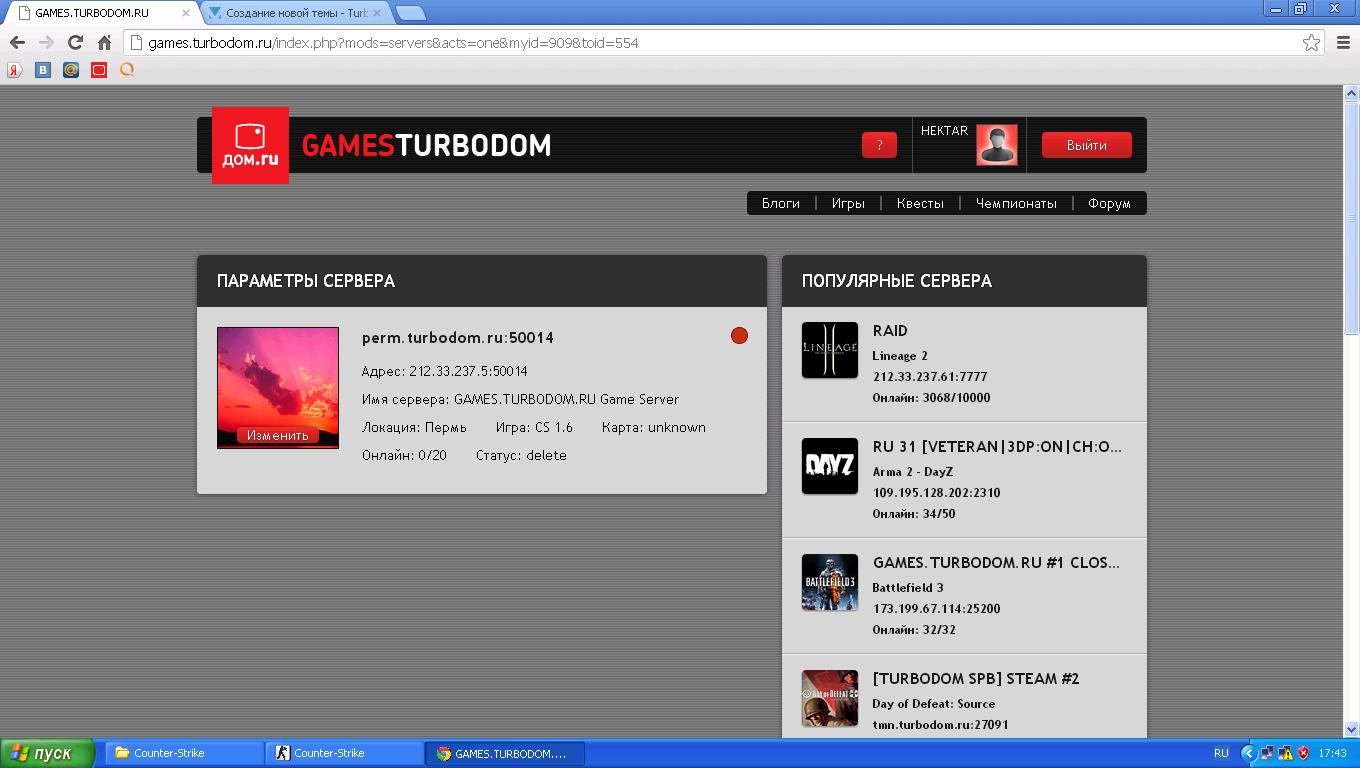Open the Квесты menu item

tap(920, 203)
